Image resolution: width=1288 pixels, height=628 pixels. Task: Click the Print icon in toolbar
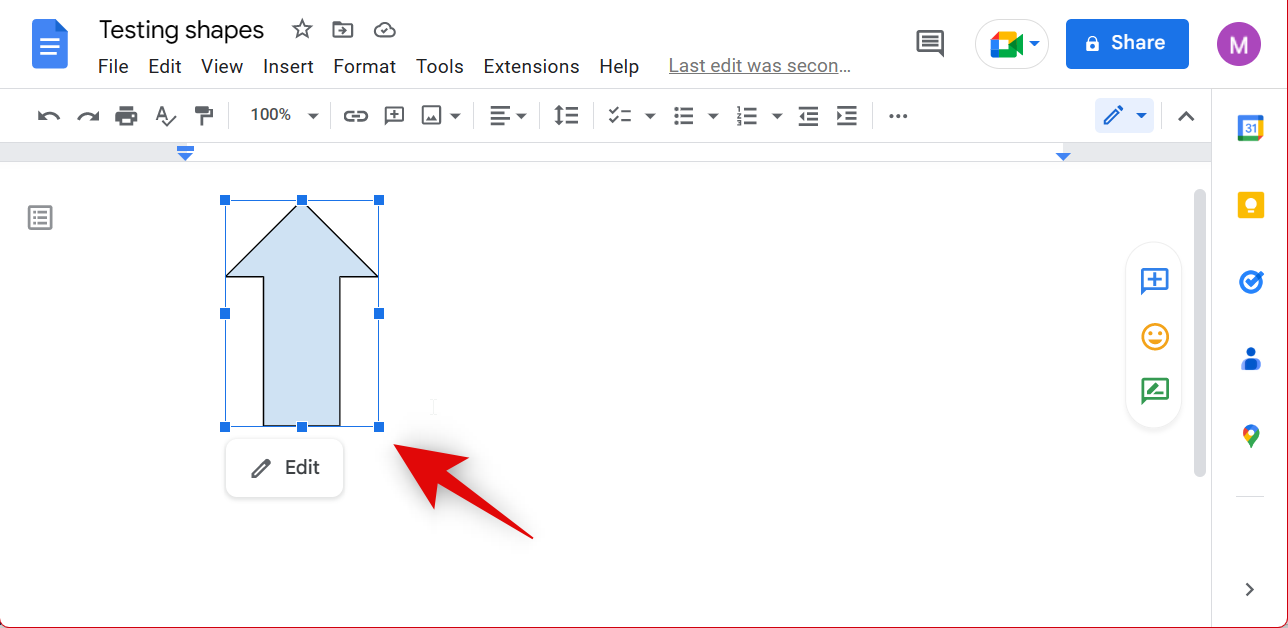[x=126, y=116]
